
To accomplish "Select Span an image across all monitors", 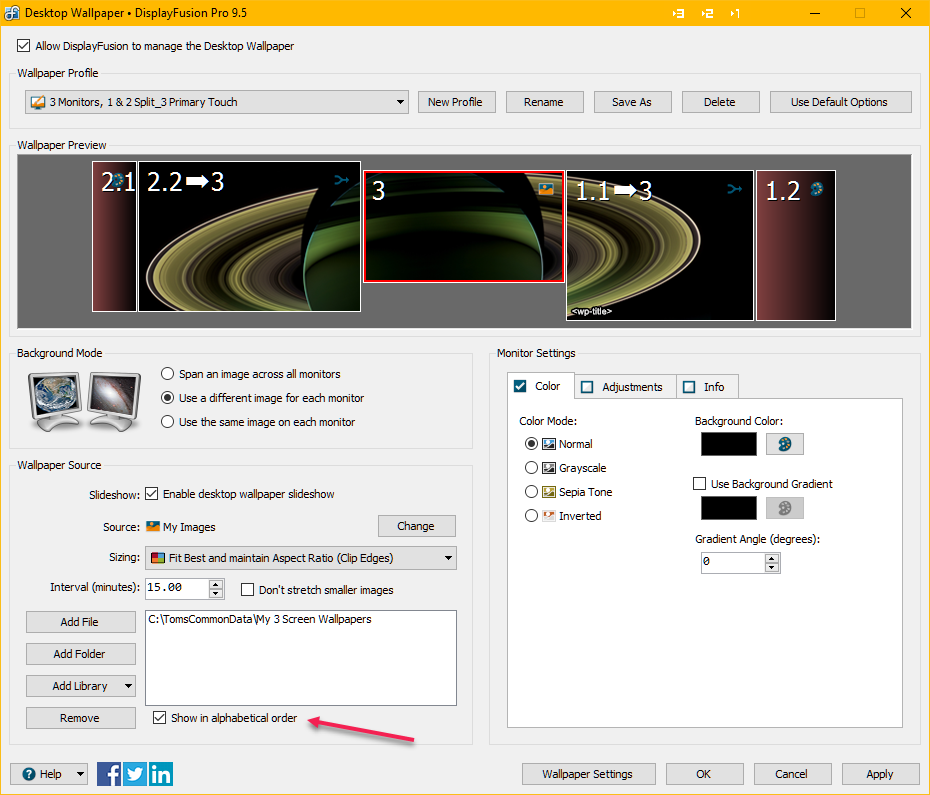I will (x=167, y=374).
